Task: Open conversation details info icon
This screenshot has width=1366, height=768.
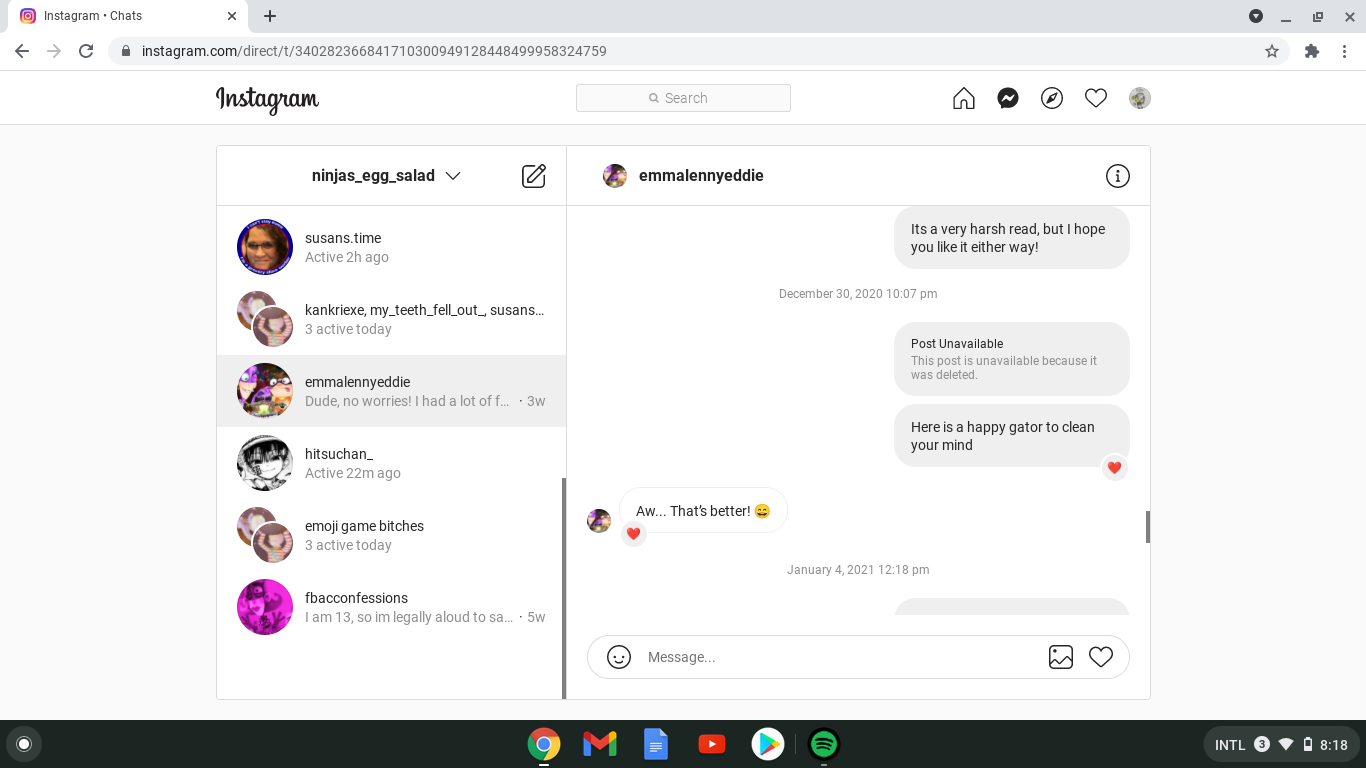Action: point(1118,176)
